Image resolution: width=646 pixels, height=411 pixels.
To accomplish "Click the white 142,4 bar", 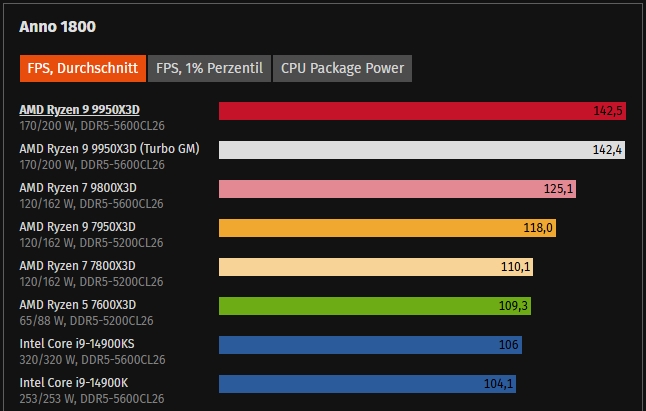I will [x=422, y=150].
